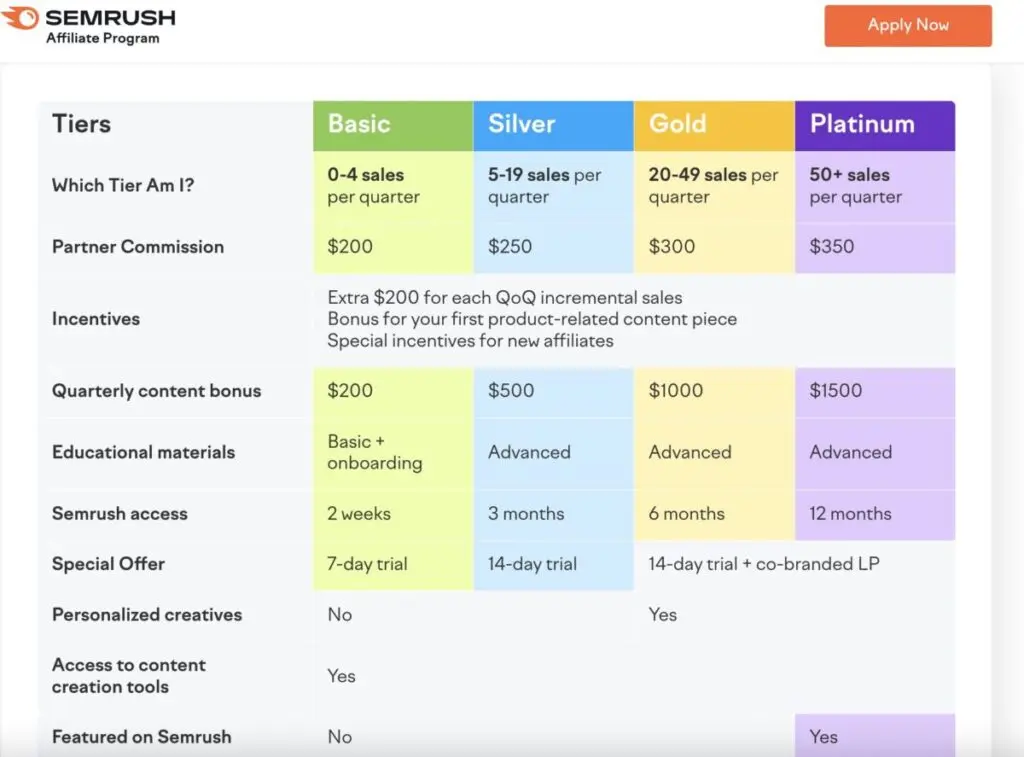The width and height of the screenshot is (1024, 757).
Task: Select the "14-day trial + co-branded LP" offer
Action: [x=764, y=564]
